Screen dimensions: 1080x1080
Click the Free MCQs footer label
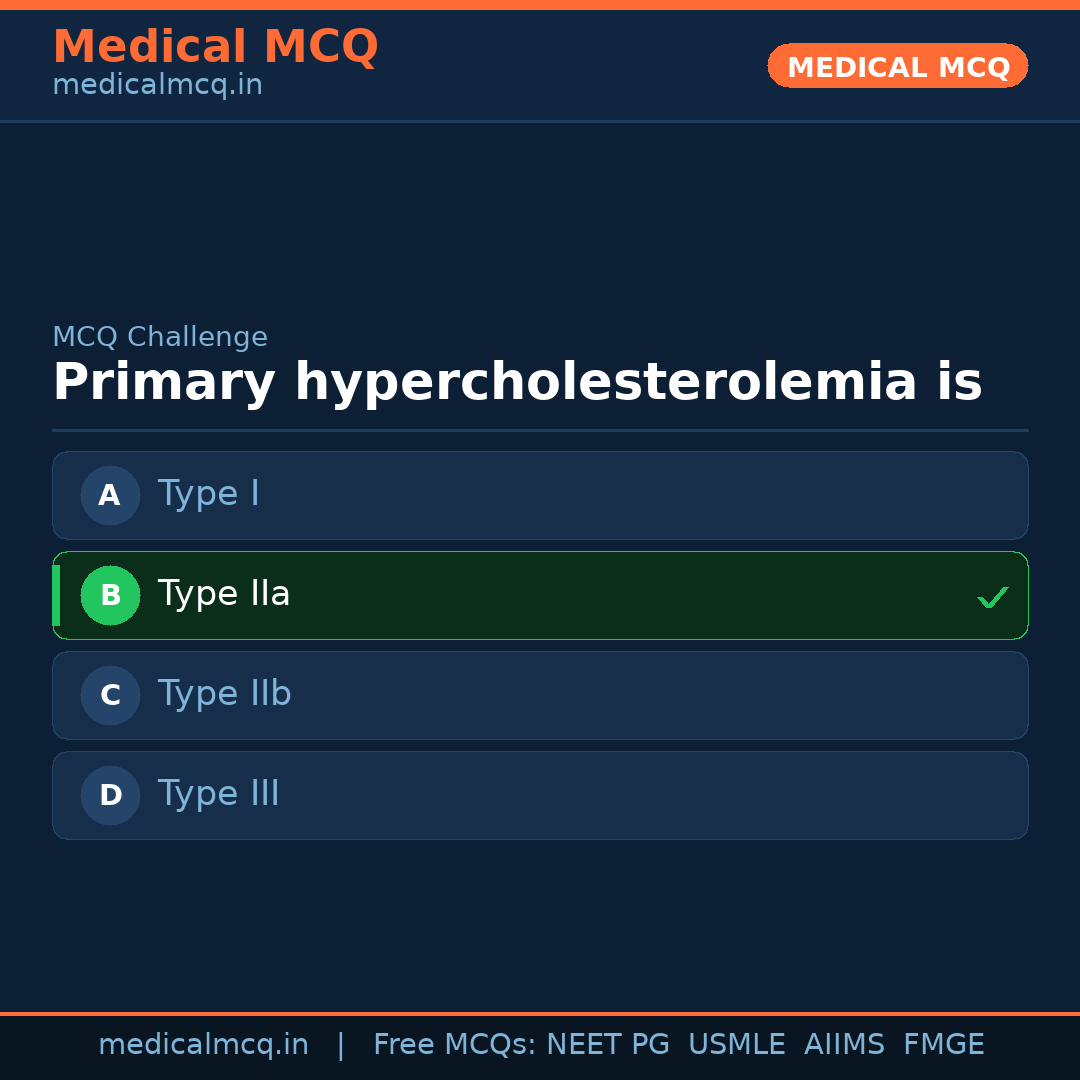click(x=454, y=1044)
